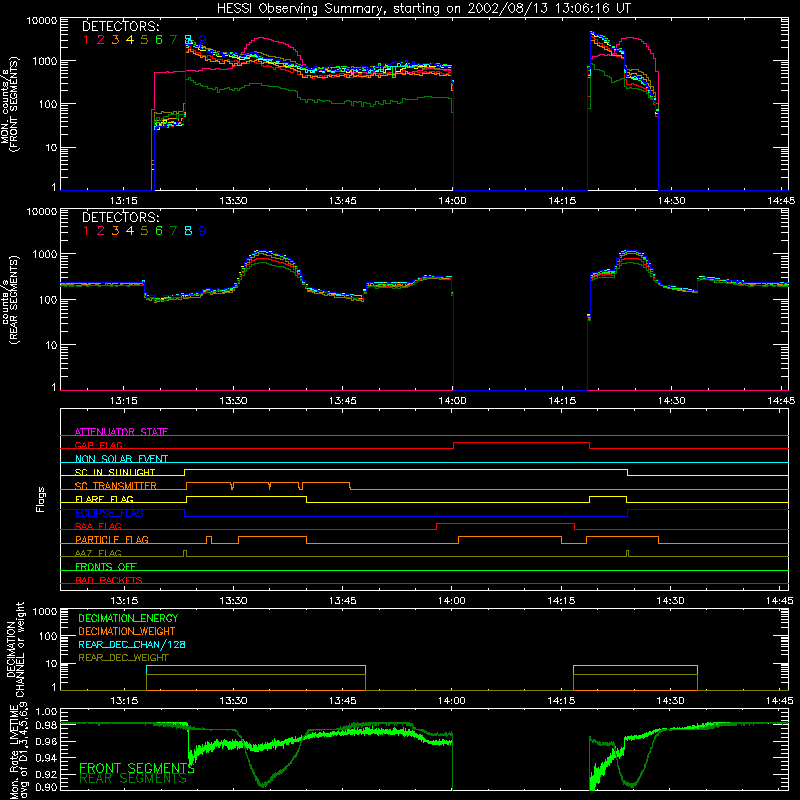Image resolution: width=800 pixels, height=800 pixels.
Task: Click 0.94 y-axis label on livetime plot
Action: click(46, 758)
